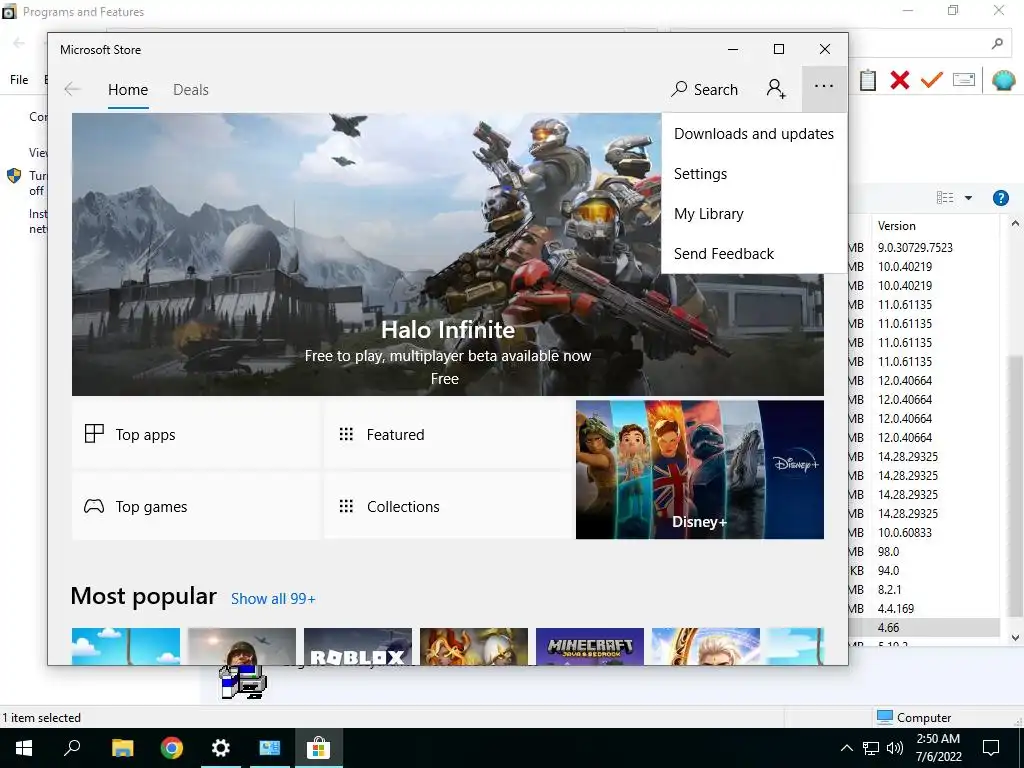This screenshot has height=768, width=1024.
Task: Switch to the Home tab
Action: [x=128, y=90]
